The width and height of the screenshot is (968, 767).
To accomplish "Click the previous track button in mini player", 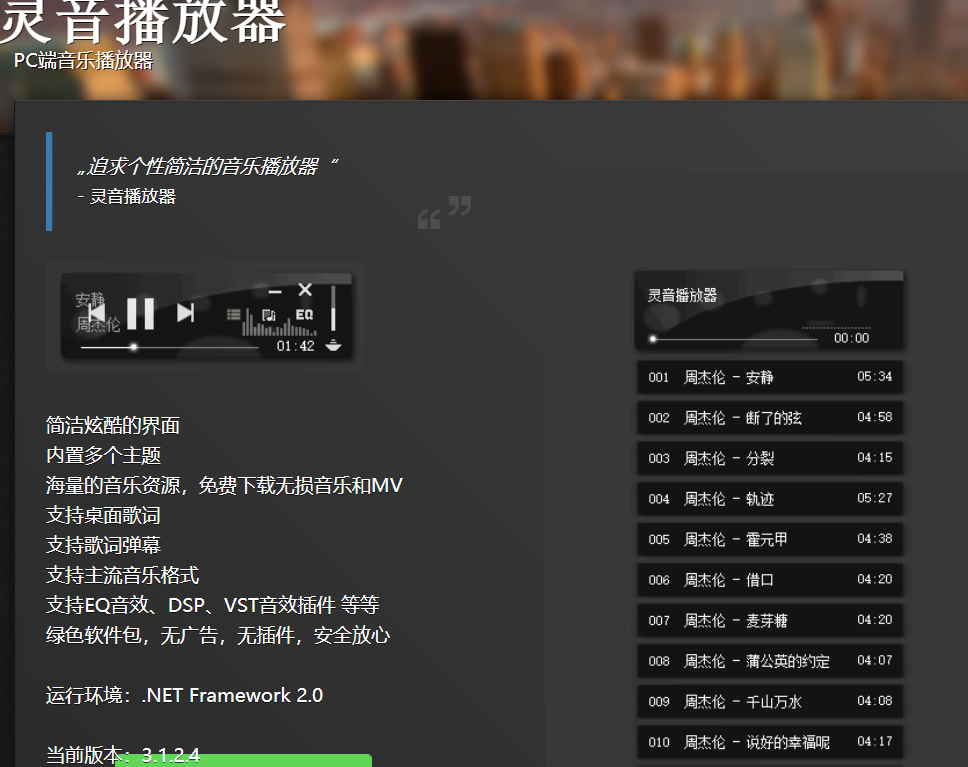I will pos(96,313).
